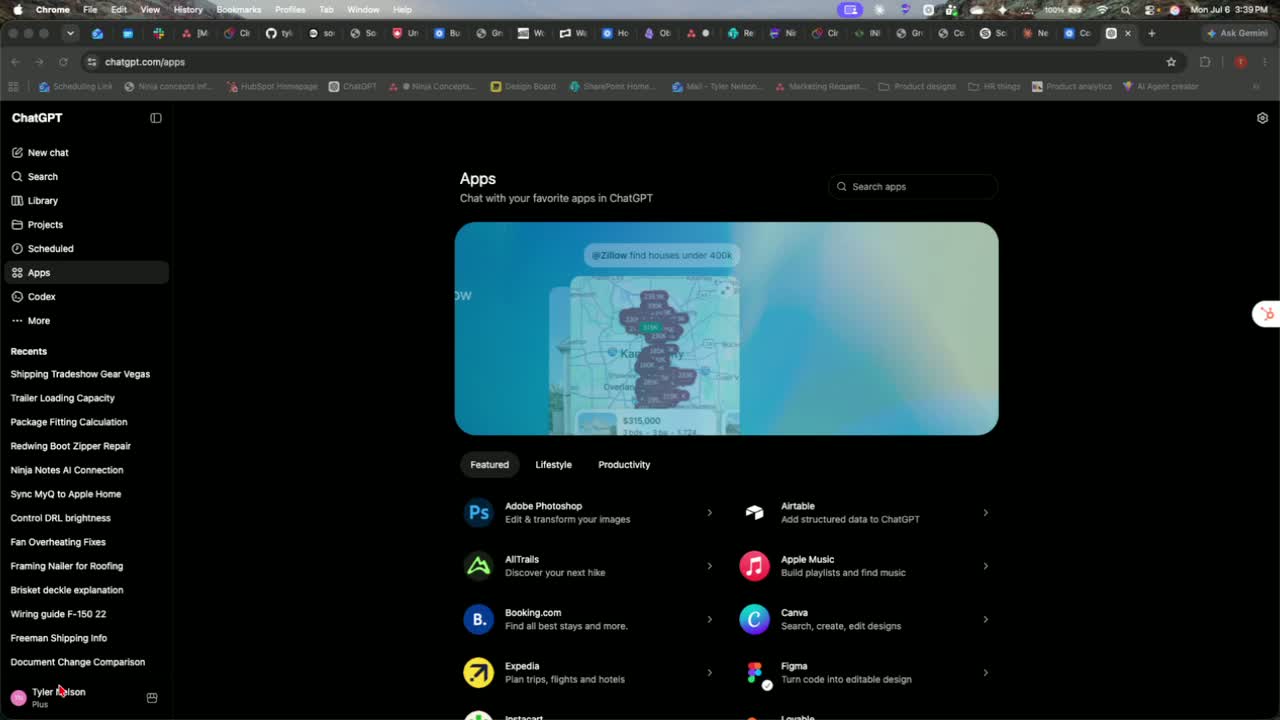Expand the Expedia row chevron
Screen dimensions: 1280x720
pyautogui.click(x=710, y=673)
